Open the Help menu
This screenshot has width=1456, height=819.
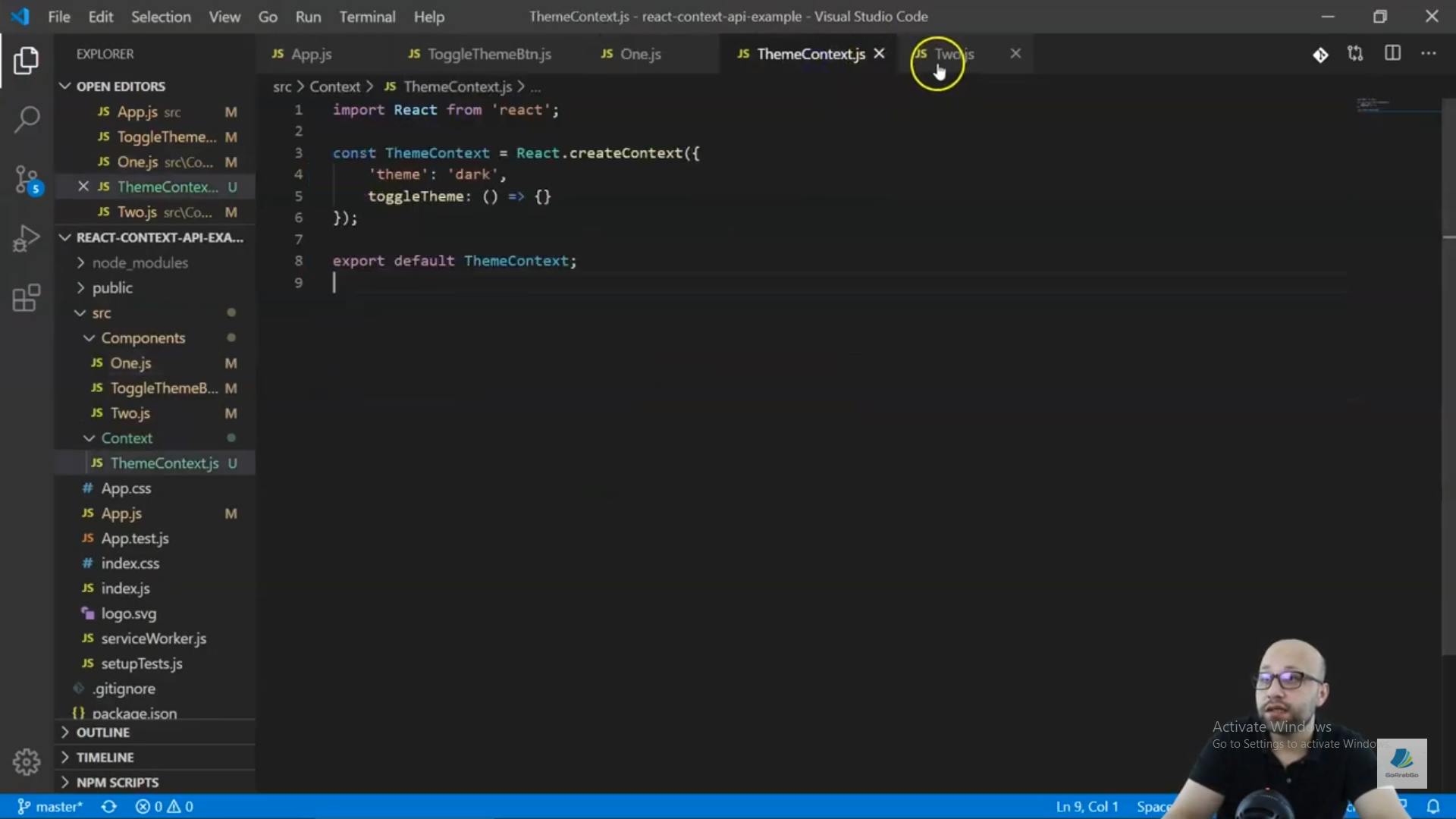[428, 17]
